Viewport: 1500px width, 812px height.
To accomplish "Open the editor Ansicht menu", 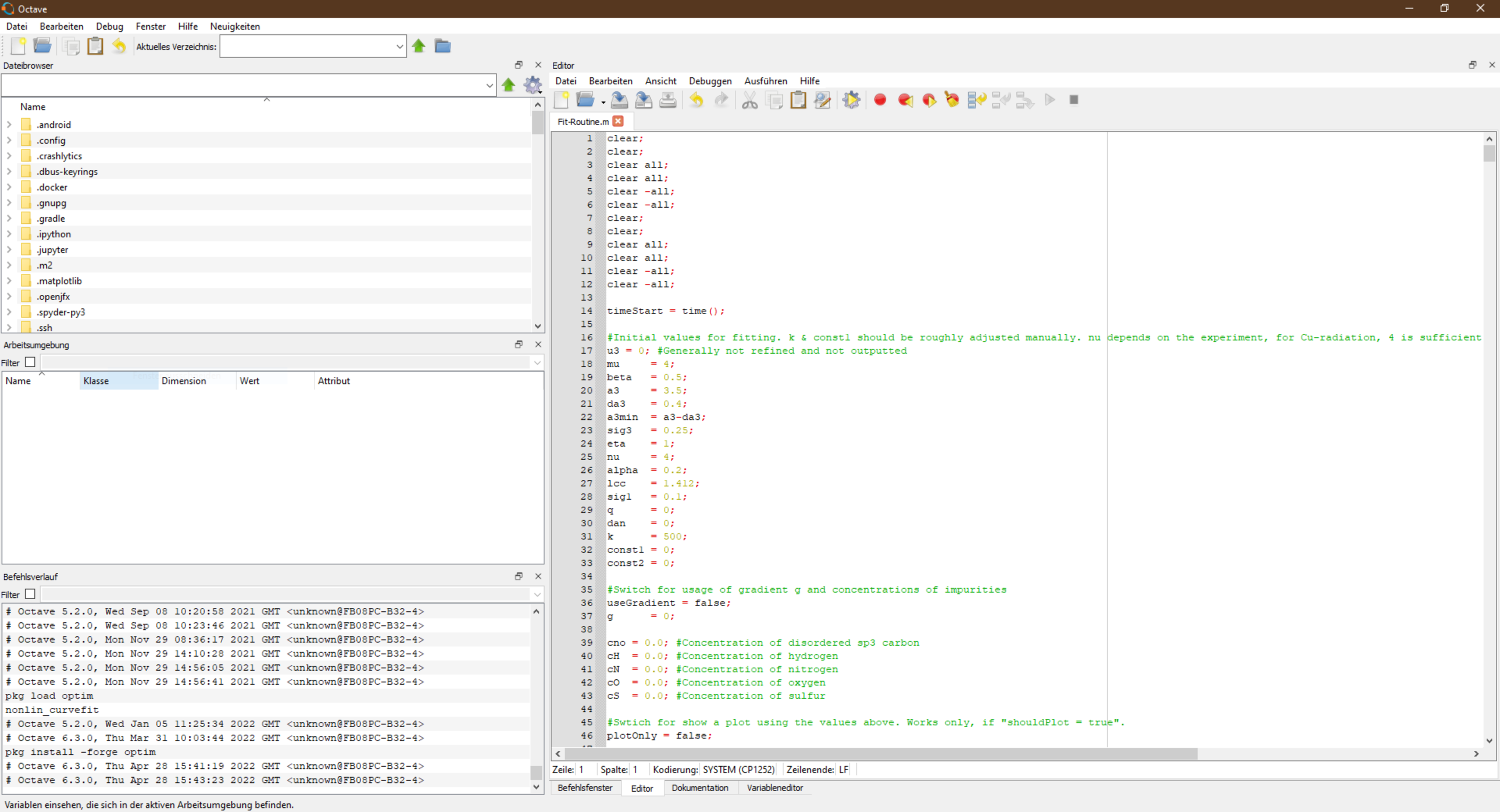I will 660,81.
